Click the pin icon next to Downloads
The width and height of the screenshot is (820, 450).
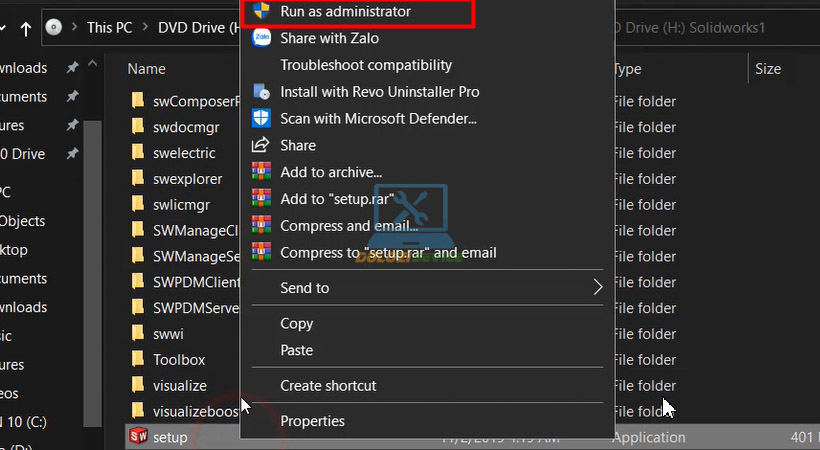coord(71,68)
